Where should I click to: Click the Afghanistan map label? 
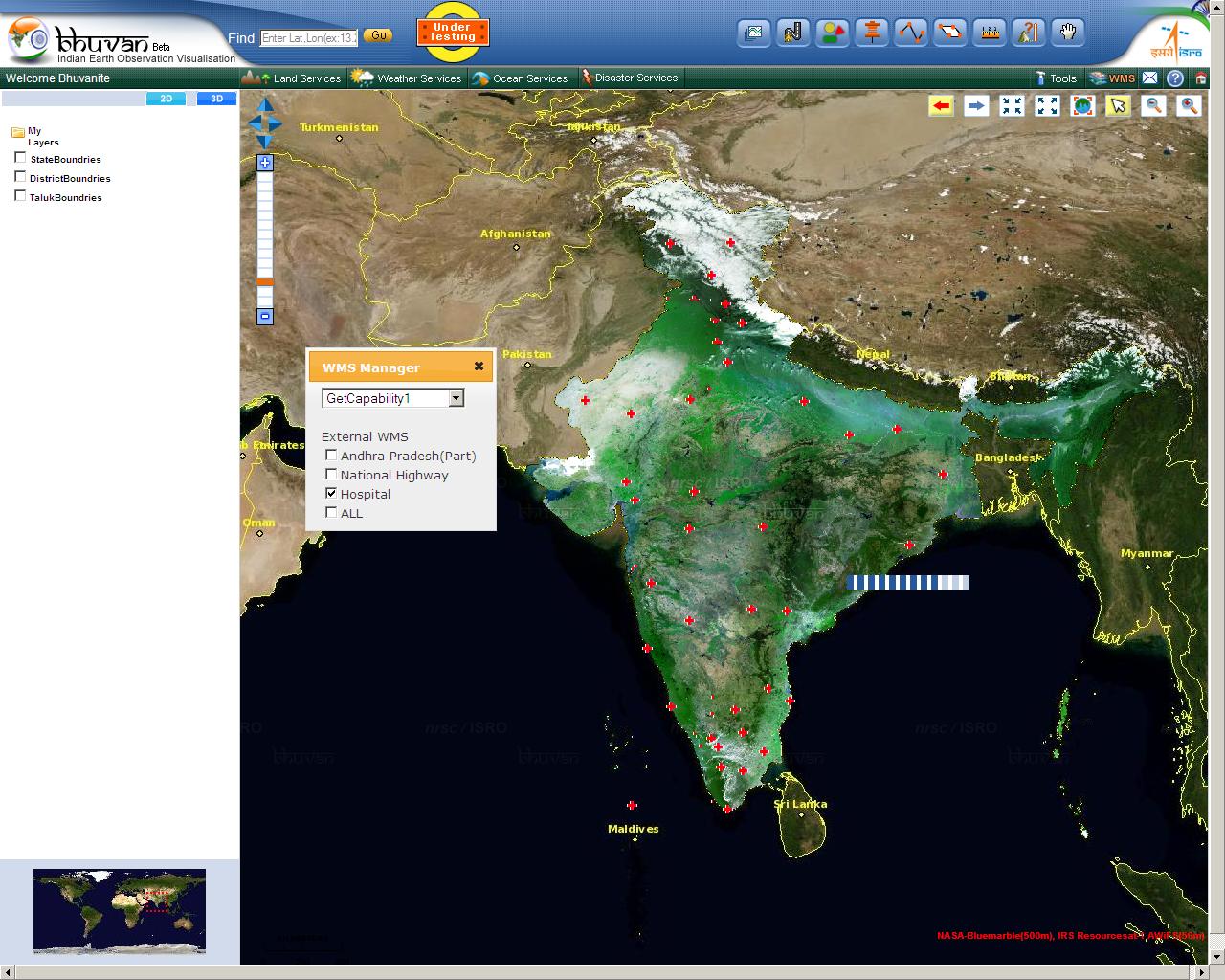516,234
